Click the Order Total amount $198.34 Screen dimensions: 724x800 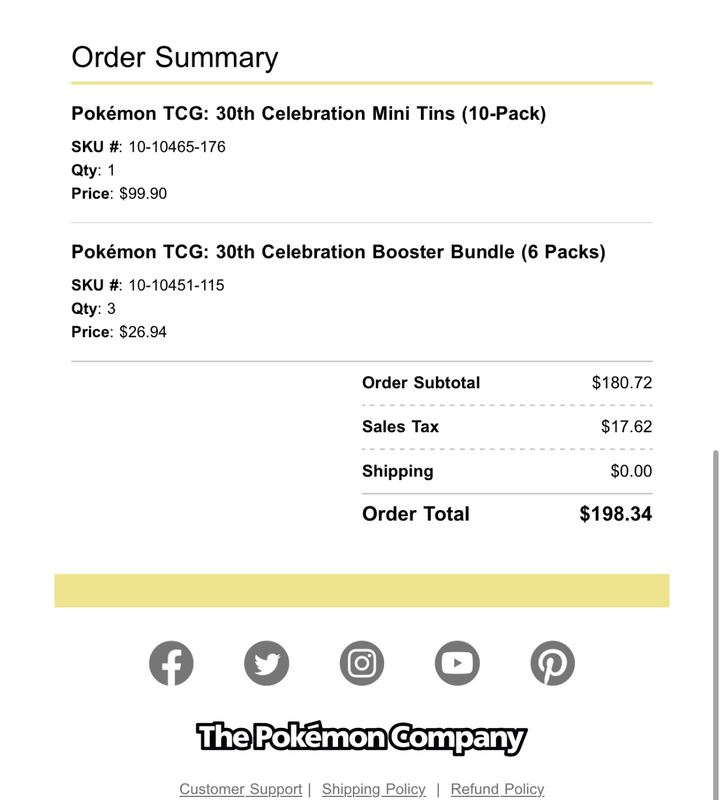point(616,514)
